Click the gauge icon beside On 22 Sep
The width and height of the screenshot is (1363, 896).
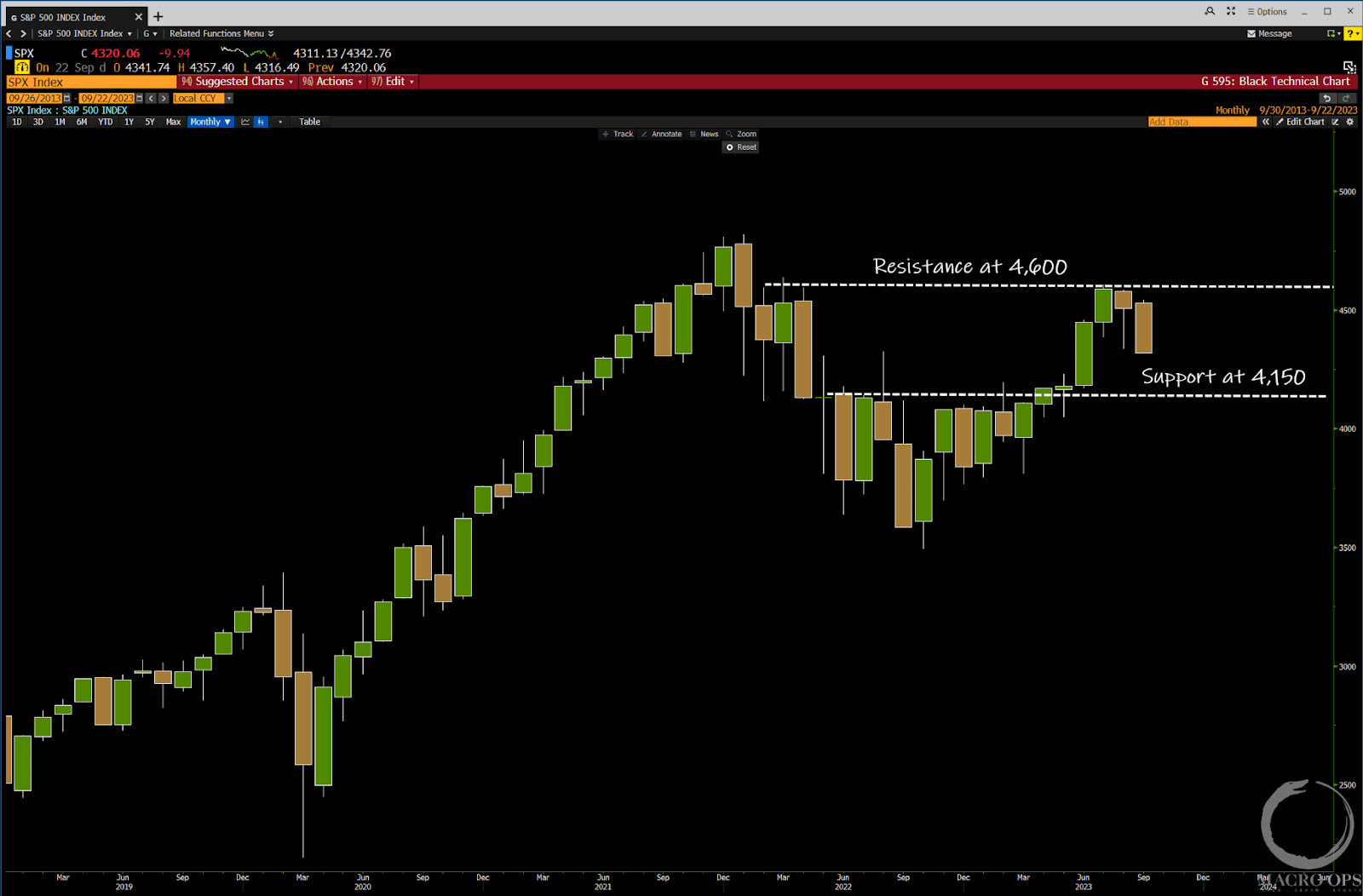(22, 67)
